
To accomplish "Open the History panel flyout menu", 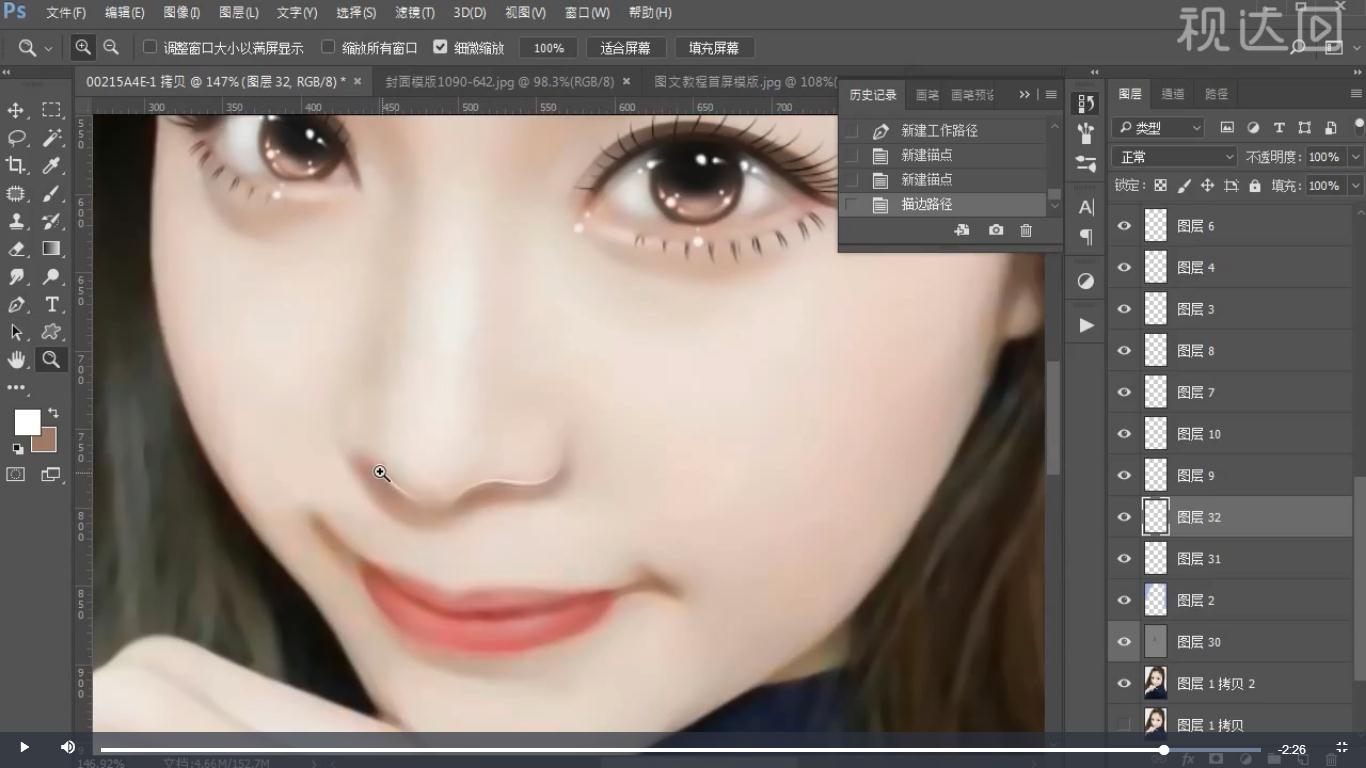I will (x=1050, y=94).
